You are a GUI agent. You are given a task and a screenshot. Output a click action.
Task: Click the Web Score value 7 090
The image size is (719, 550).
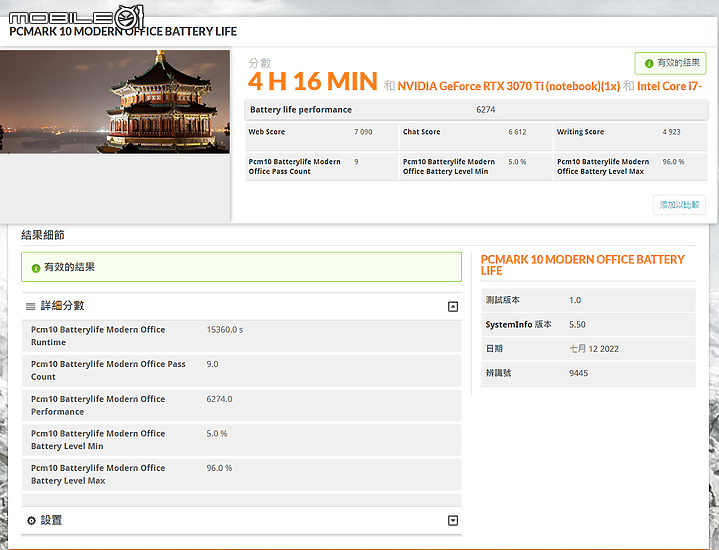[363, 132]
